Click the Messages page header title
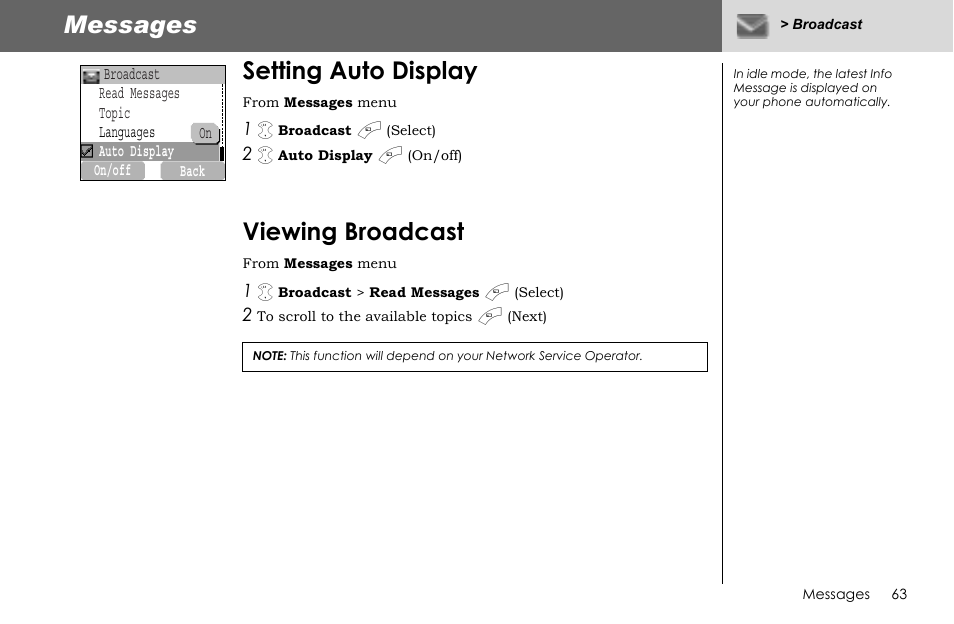The height and width of the screenshot is (624, 954). point(130,25)
